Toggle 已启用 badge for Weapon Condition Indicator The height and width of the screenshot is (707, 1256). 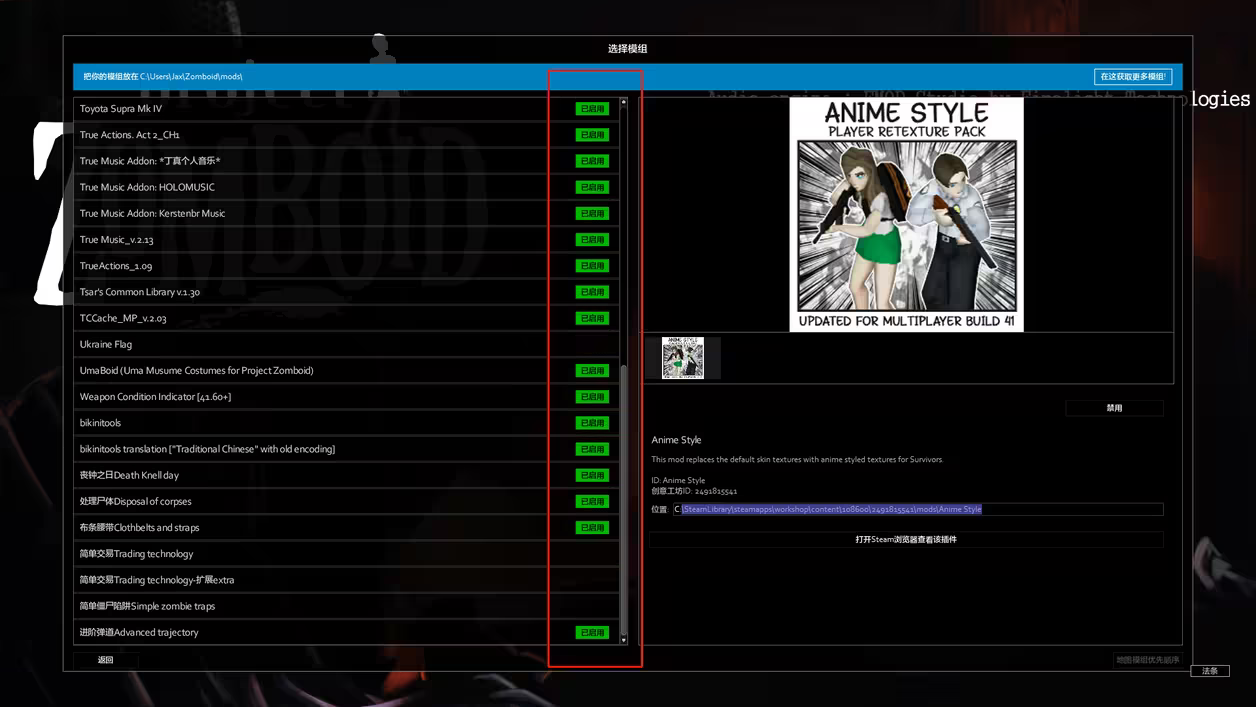592,396
